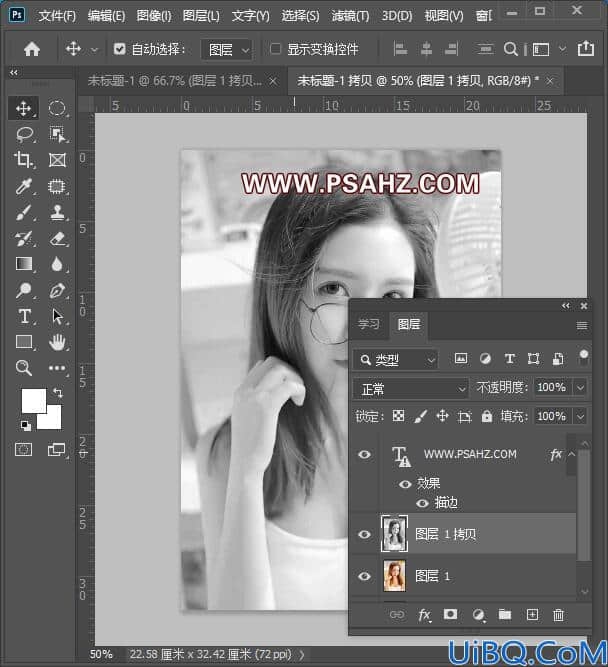Select the Eraser tool
Image resolution: width=608 pixels, height=667 pixels.
click(x=57, y=239)
